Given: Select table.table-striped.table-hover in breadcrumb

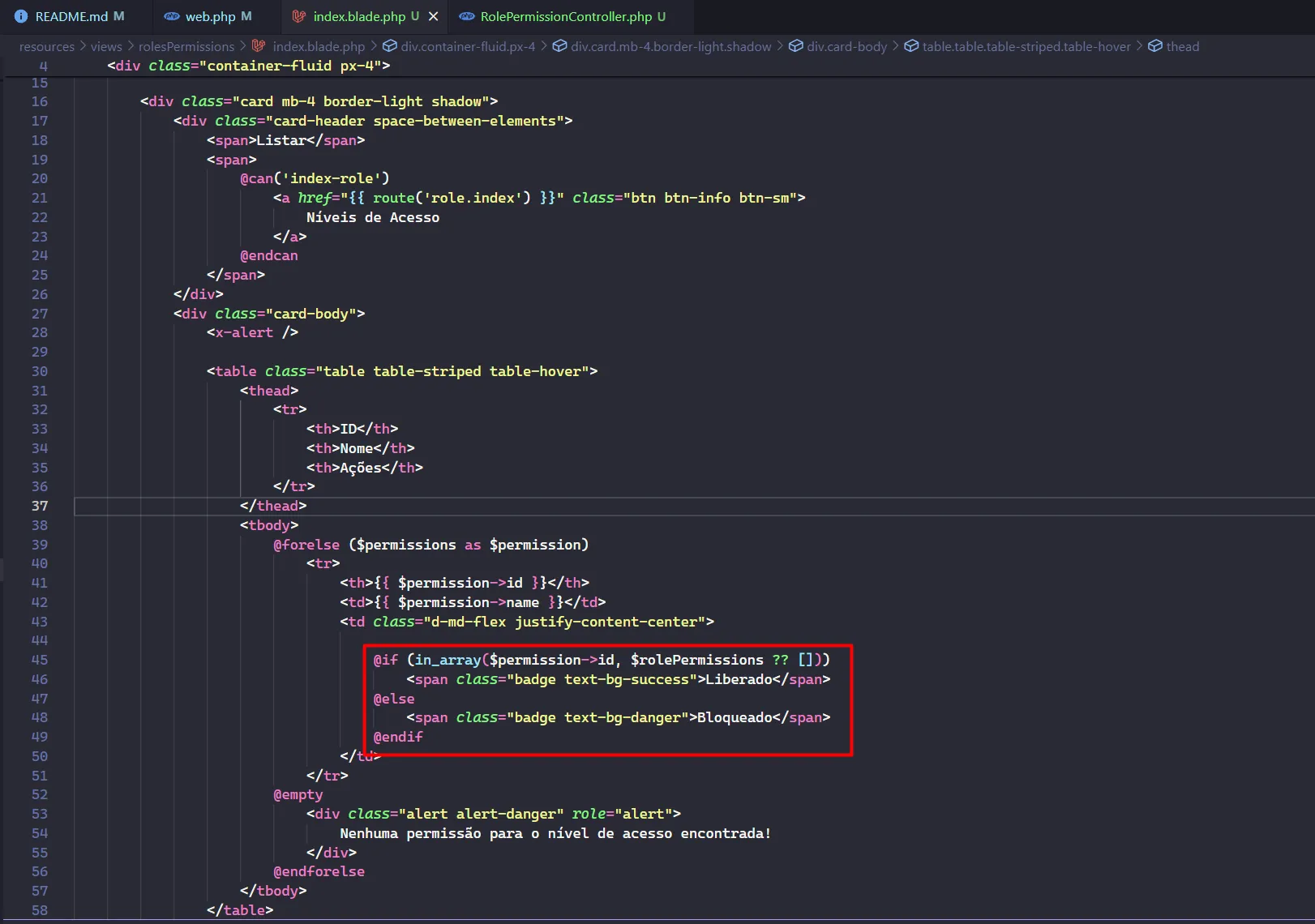Looking at the screenshot, I should tap(1026, 46).
